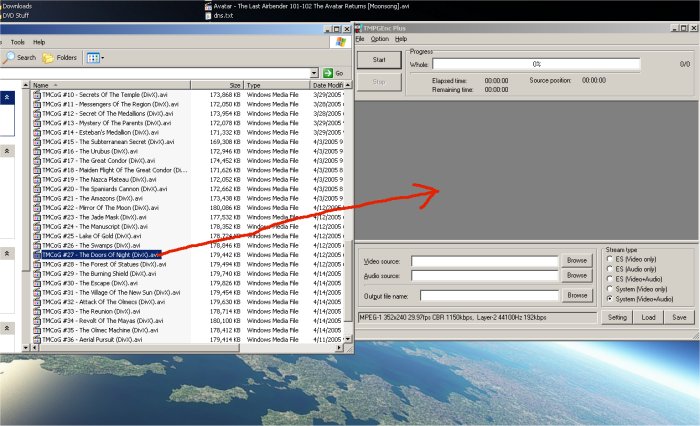Viewport: 700px width, 426px height.
Task: Click the Output file name input field
Action: (488, 296)
